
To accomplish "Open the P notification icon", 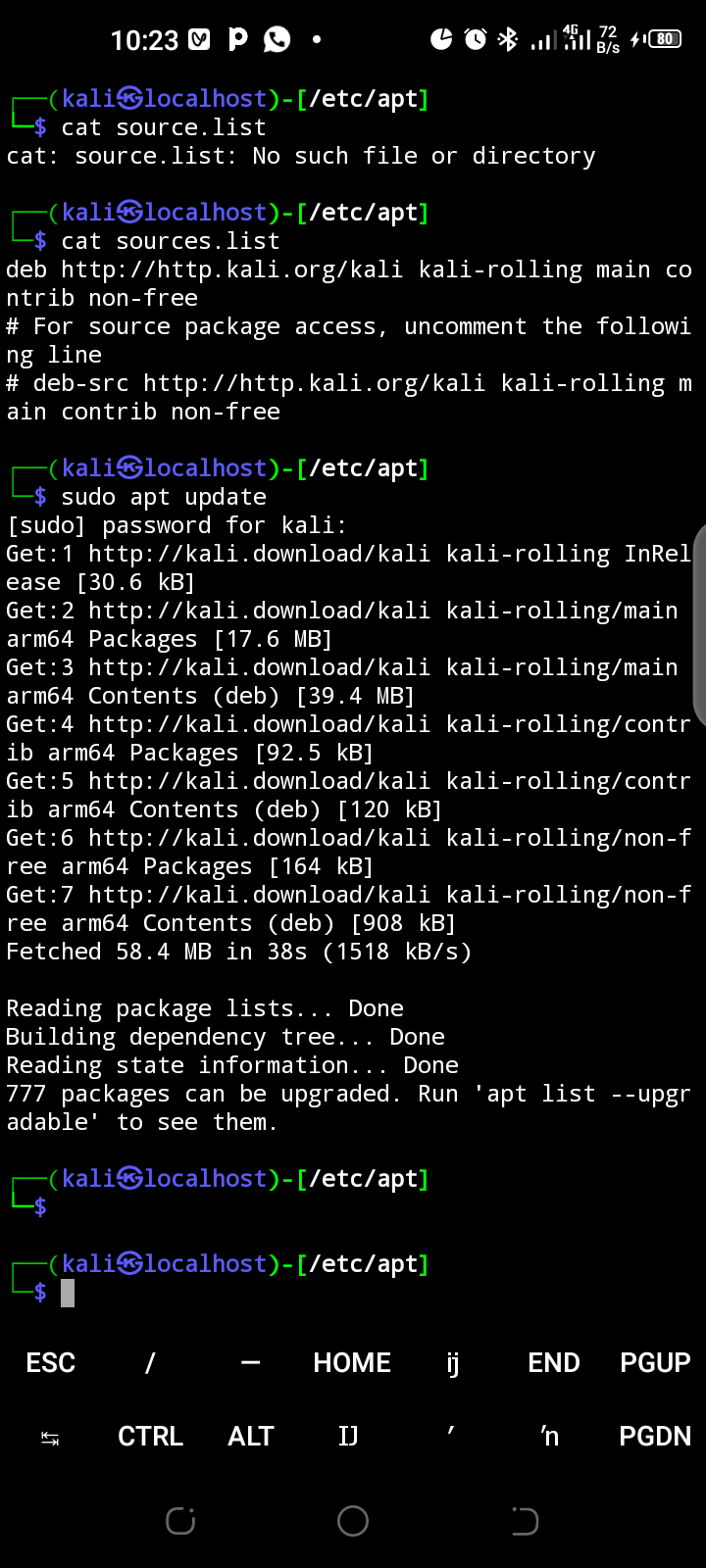I will coord(238,40).
